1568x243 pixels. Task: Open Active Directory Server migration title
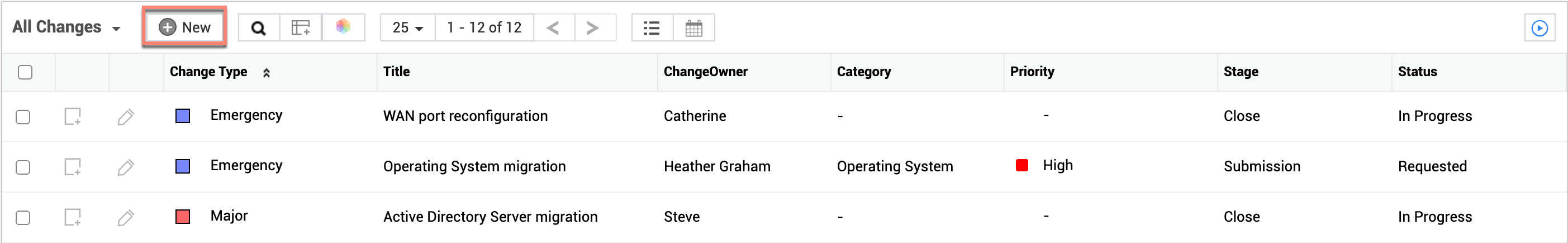coord(490,217)
